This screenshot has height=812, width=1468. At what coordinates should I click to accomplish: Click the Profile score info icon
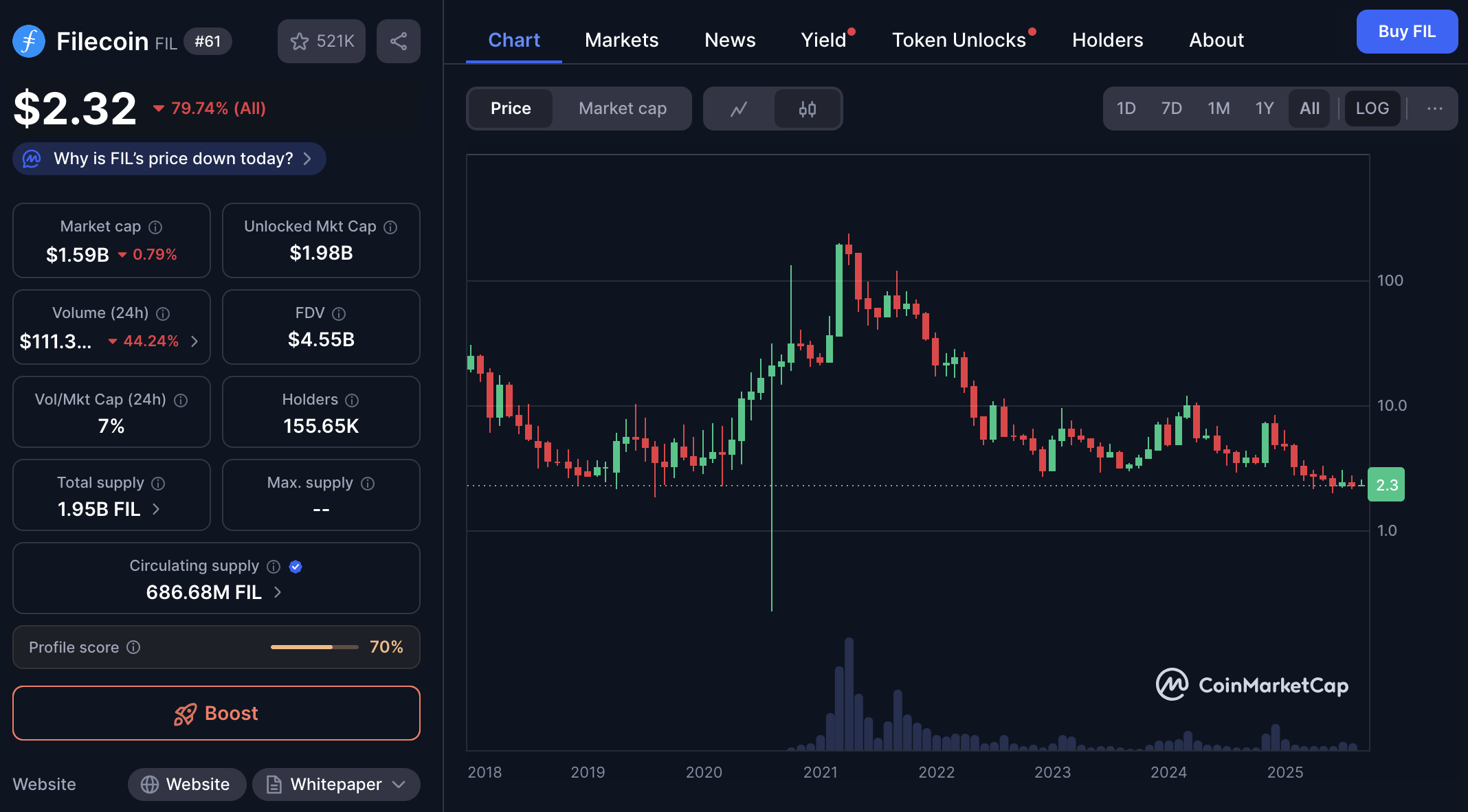(x=134, y=647)
